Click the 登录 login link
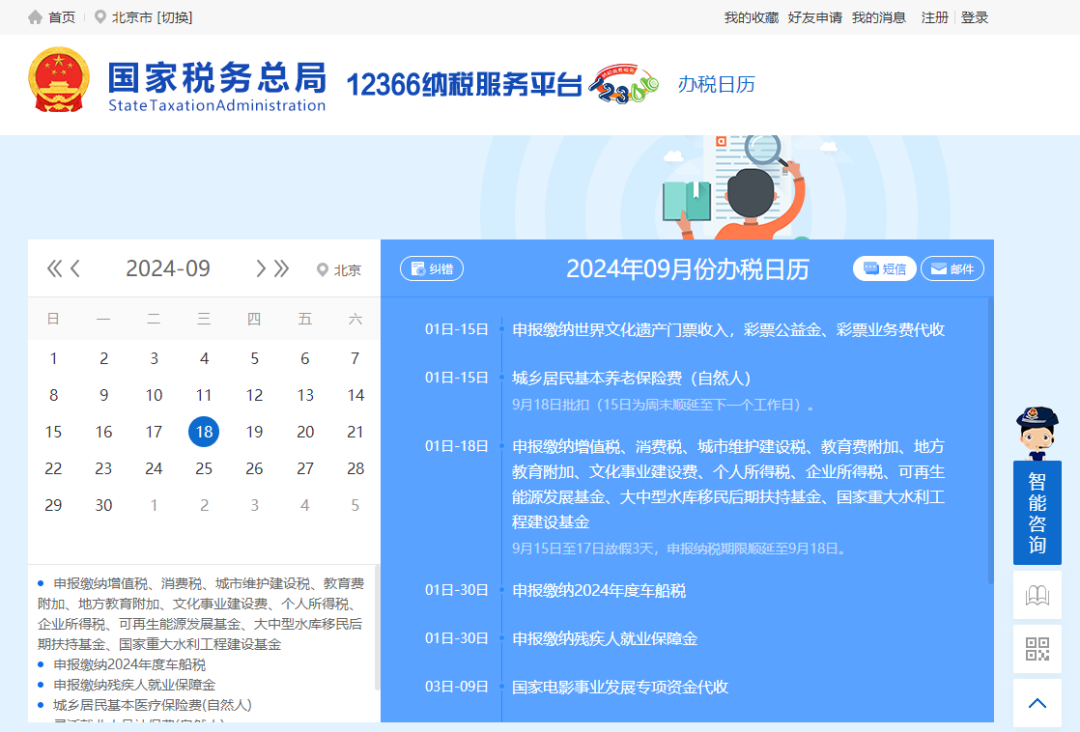The height and width of the screenshot is (732, 1080). click(973, 16)
